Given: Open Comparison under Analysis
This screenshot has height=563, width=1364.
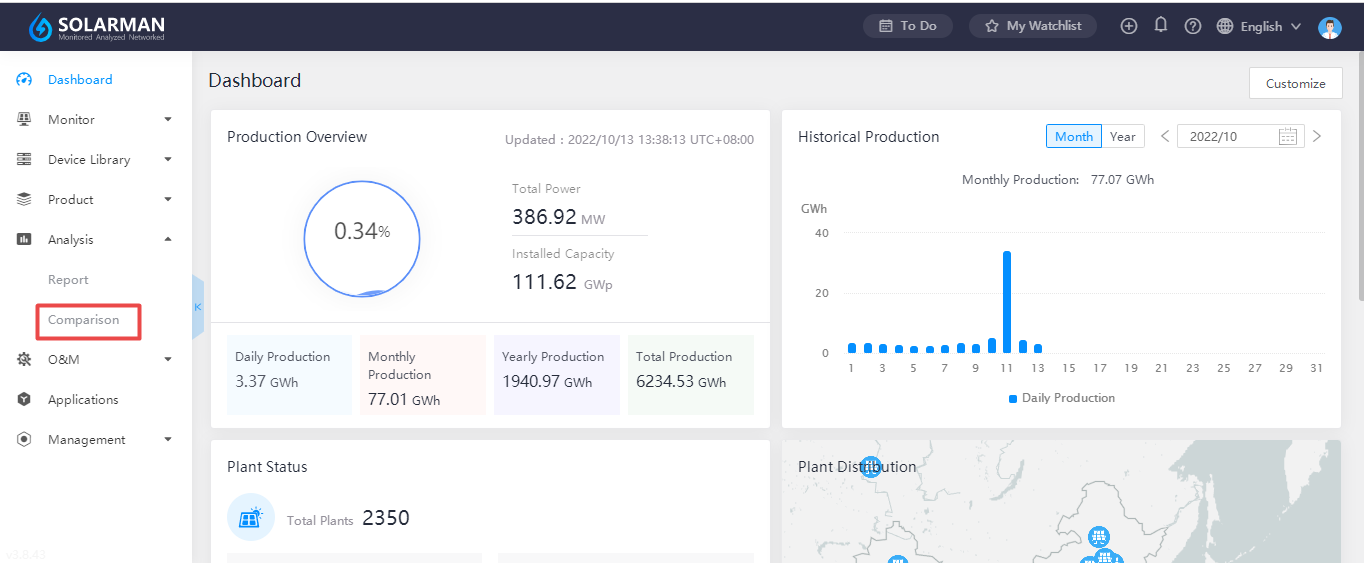Looking at the screenshot, I should pos(84,319).
